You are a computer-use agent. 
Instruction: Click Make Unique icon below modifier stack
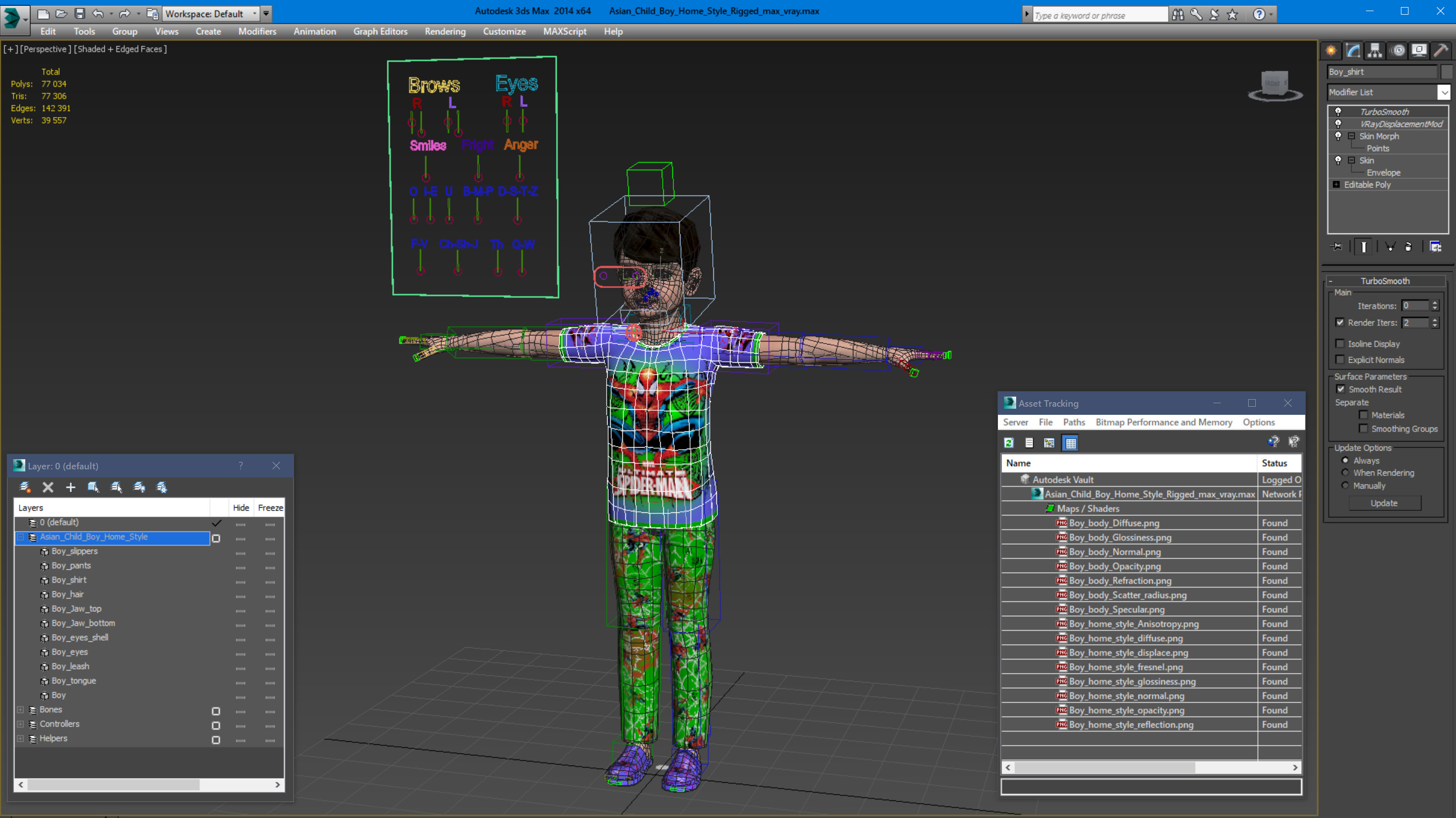coord(1390,246)
